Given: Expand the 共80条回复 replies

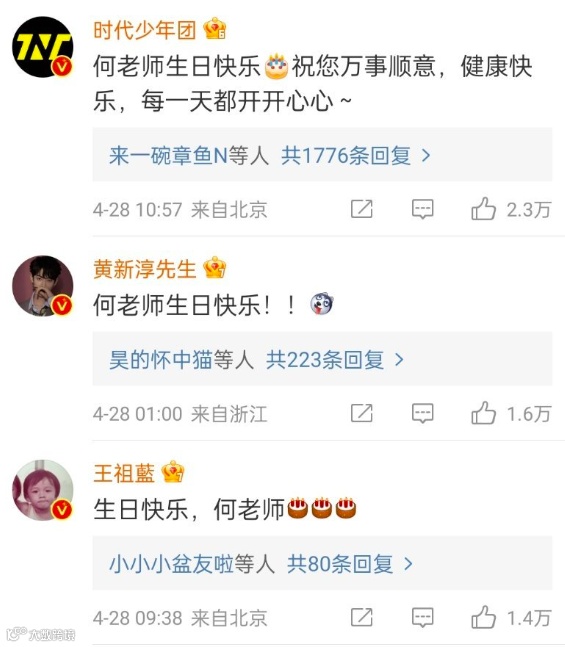Looking at the screenshot, I should 350,564.
